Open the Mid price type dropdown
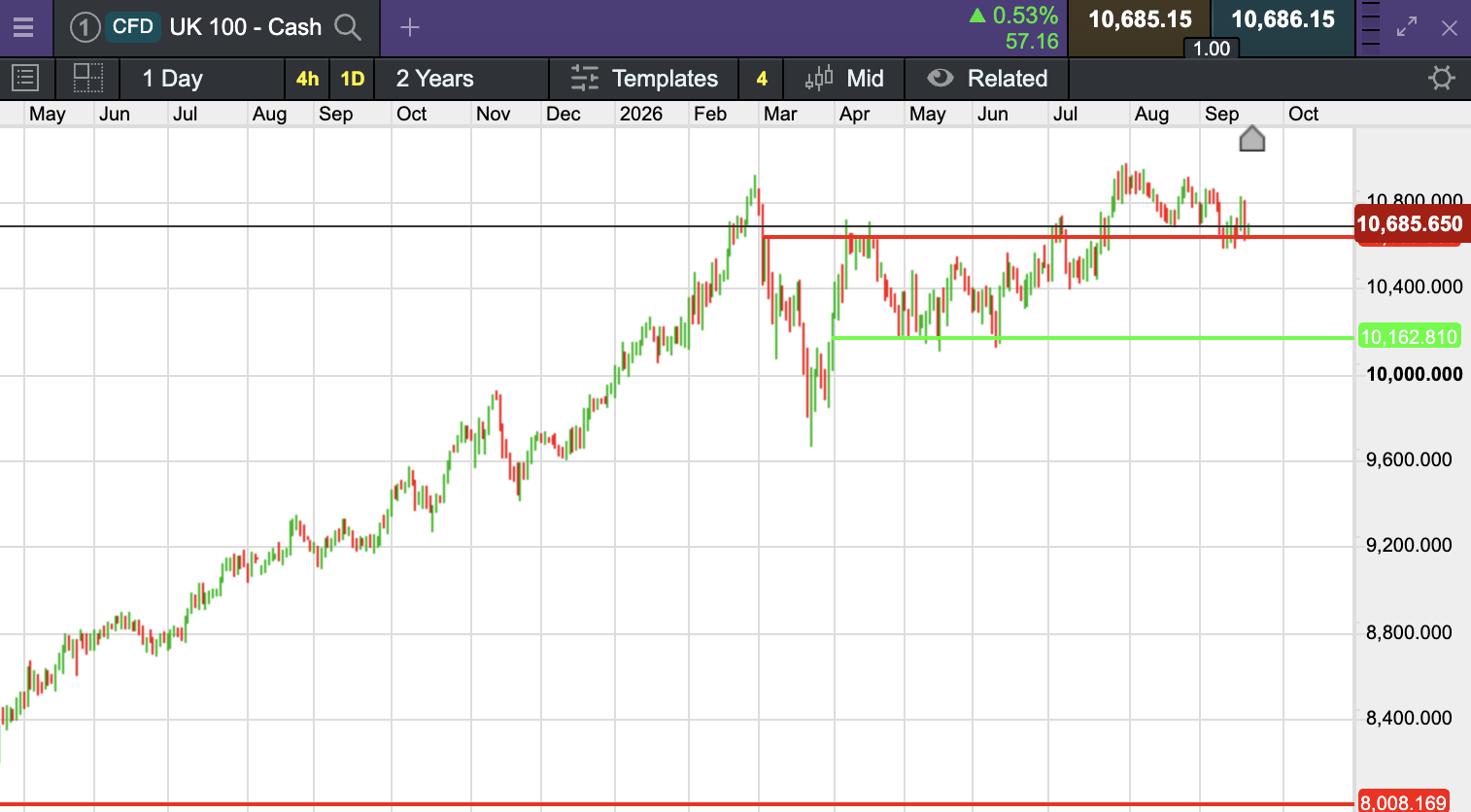This screenshot has width=1471, height=812. coord(844,79)
